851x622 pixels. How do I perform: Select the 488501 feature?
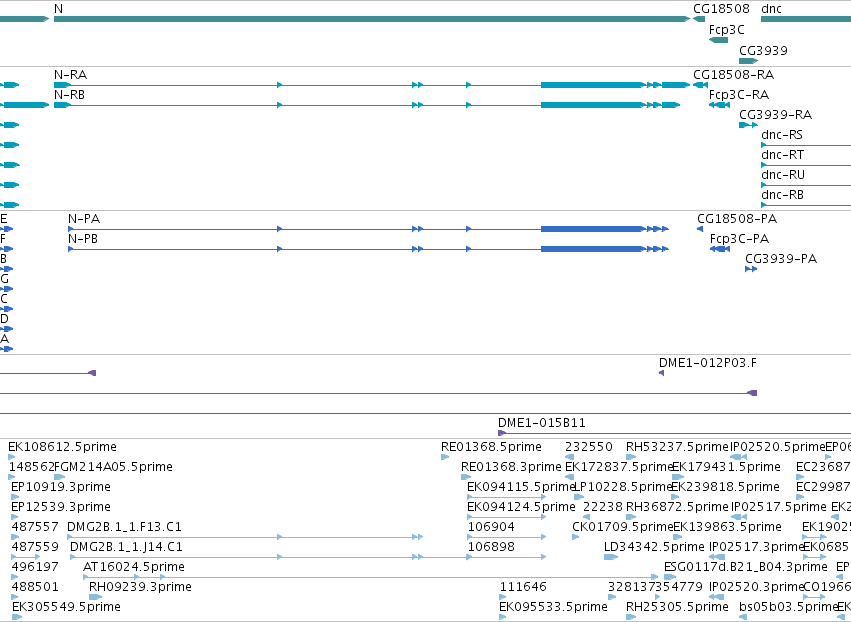click(x=15, y=597)
